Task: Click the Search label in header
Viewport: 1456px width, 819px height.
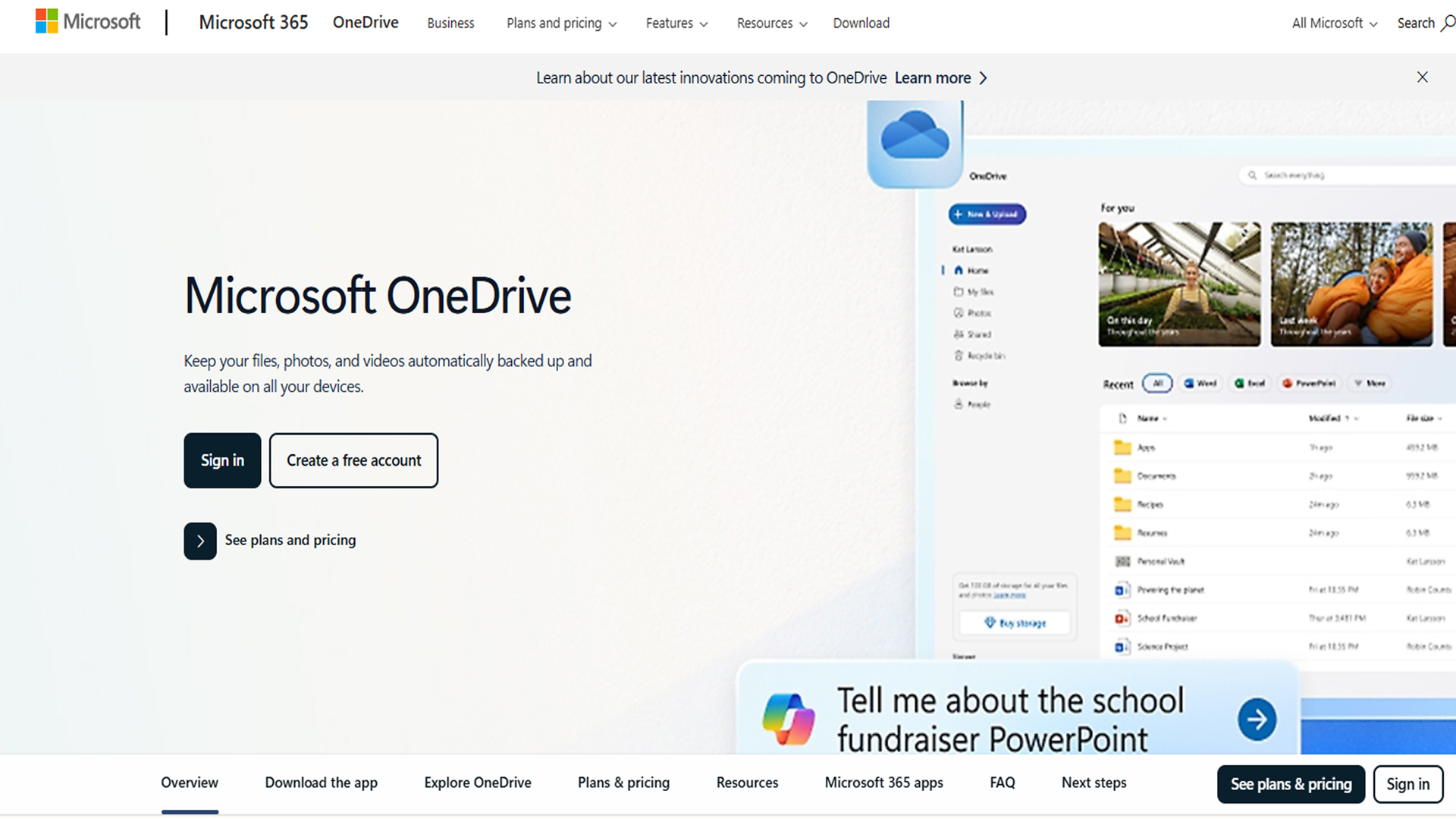Action: click(x=1416, y=24)
